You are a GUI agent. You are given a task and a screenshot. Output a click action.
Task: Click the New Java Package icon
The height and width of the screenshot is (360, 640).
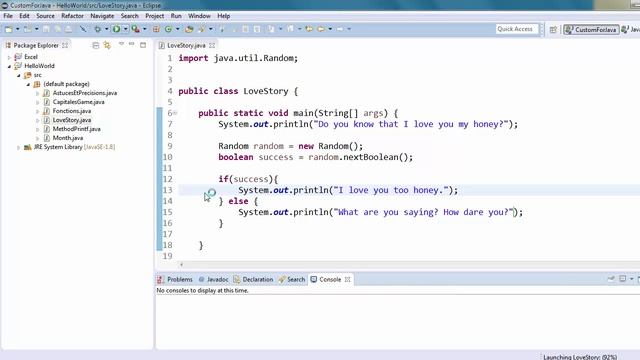pos(156,29)
